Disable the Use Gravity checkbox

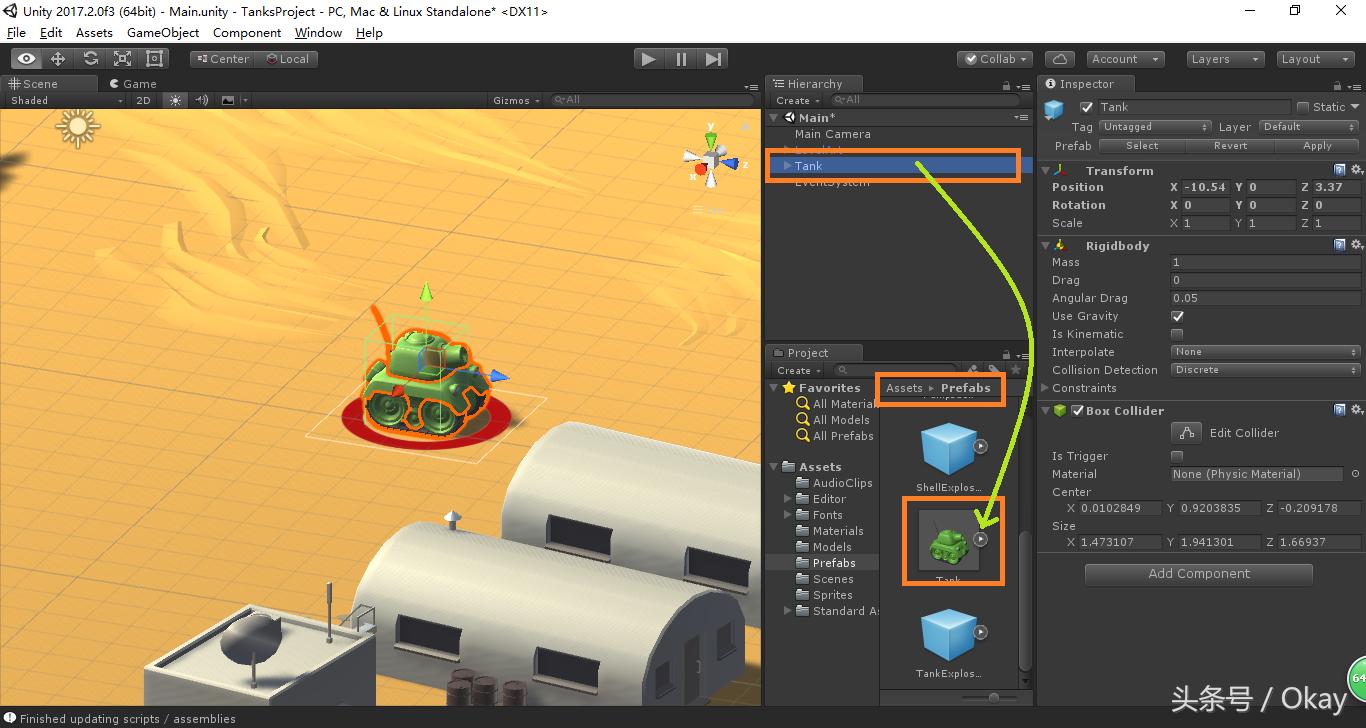pyautogui.click(x=1177, y=316)
